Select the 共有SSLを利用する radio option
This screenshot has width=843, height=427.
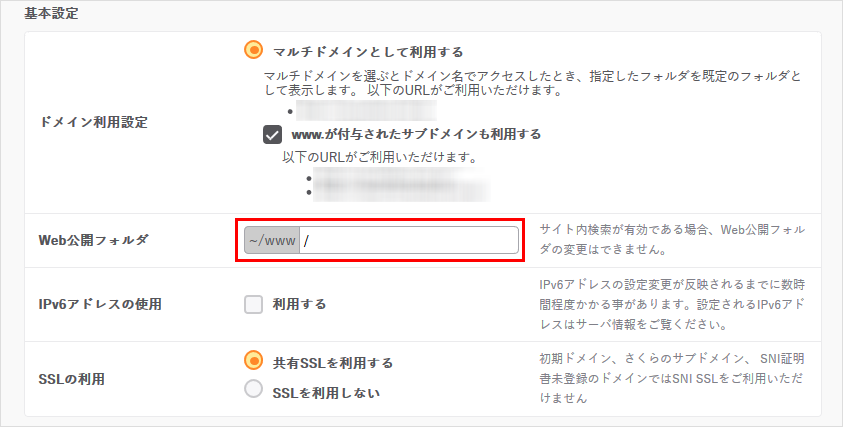pos(254,362)
